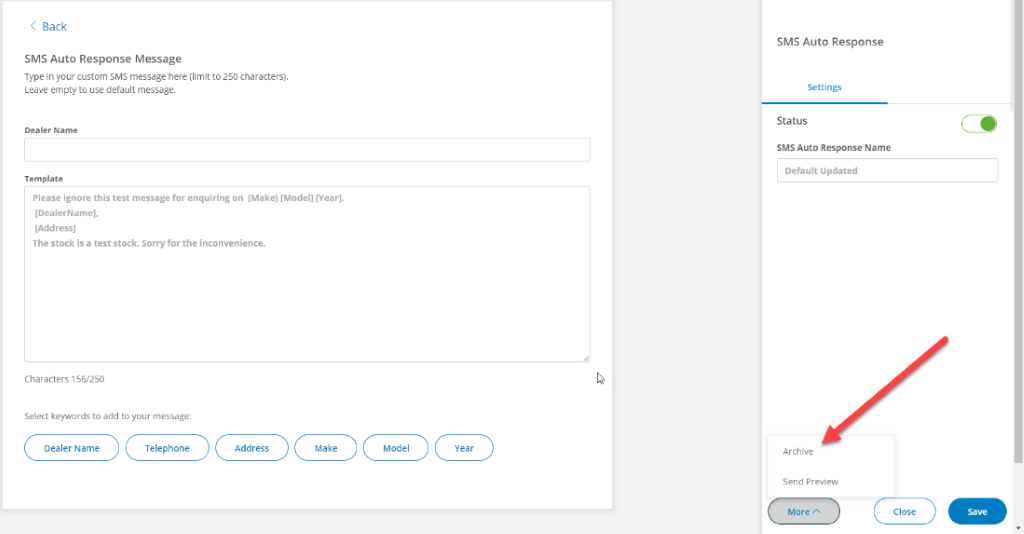Toggle the Status switch off
The image size is (1024, 534).
pos(978,124)
